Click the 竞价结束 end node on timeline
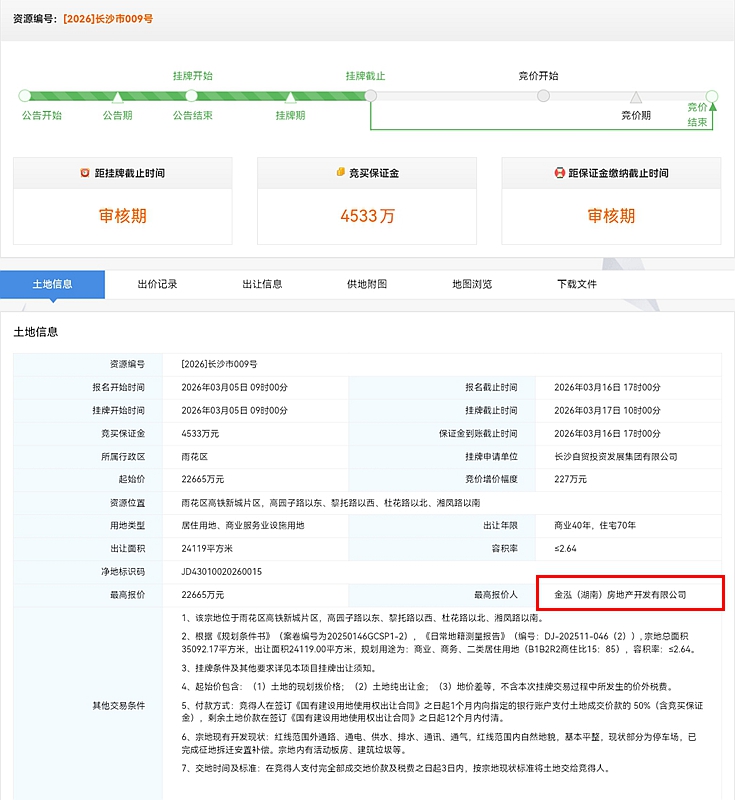The height and width of the screenshot is (800, 735). click(x=711, y=97)
